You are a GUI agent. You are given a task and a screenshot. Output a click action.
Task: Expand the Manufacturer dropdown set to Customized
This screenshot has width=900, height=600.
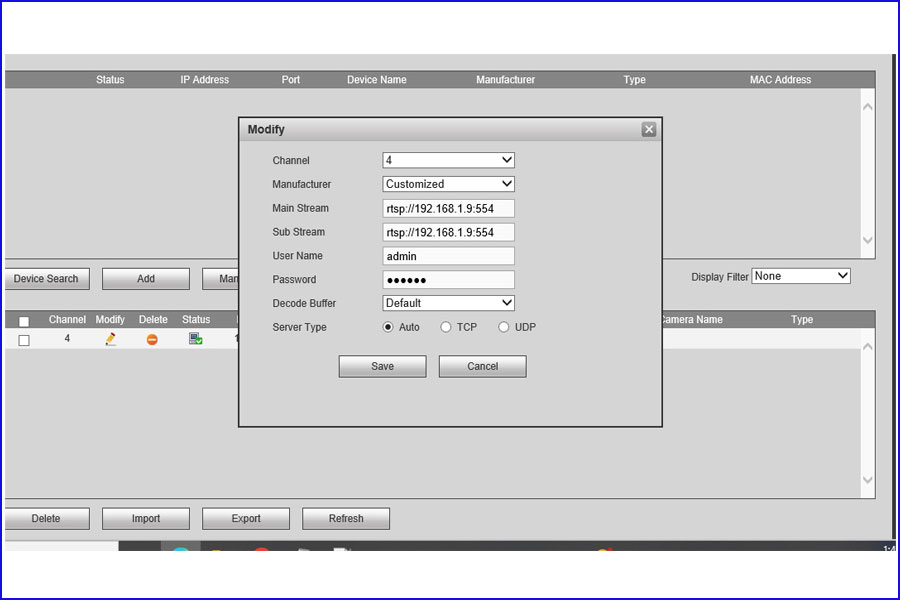point(448,184)
